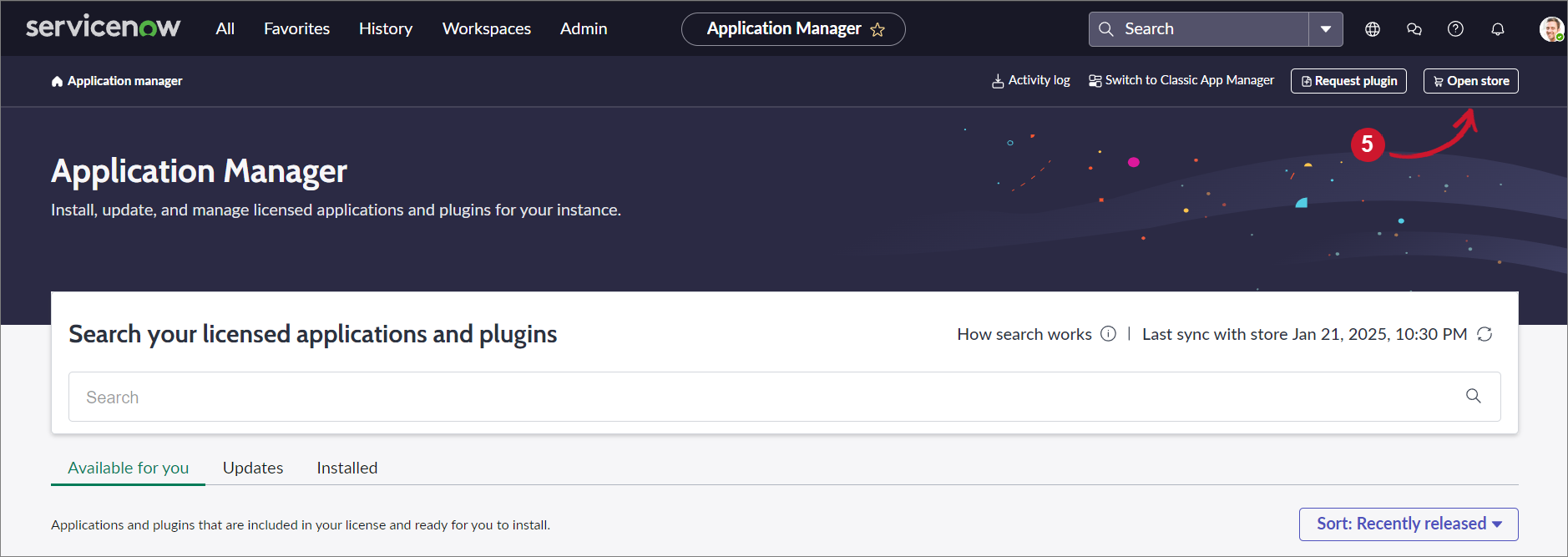Open the notifications bell icon
1568x557 pixels.
[1498, 29]
